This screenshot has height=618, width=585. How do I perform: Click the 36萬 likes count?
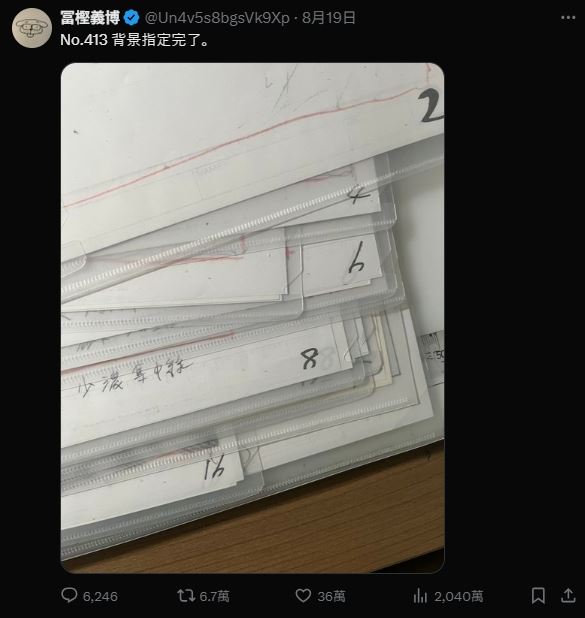[332, 596]
